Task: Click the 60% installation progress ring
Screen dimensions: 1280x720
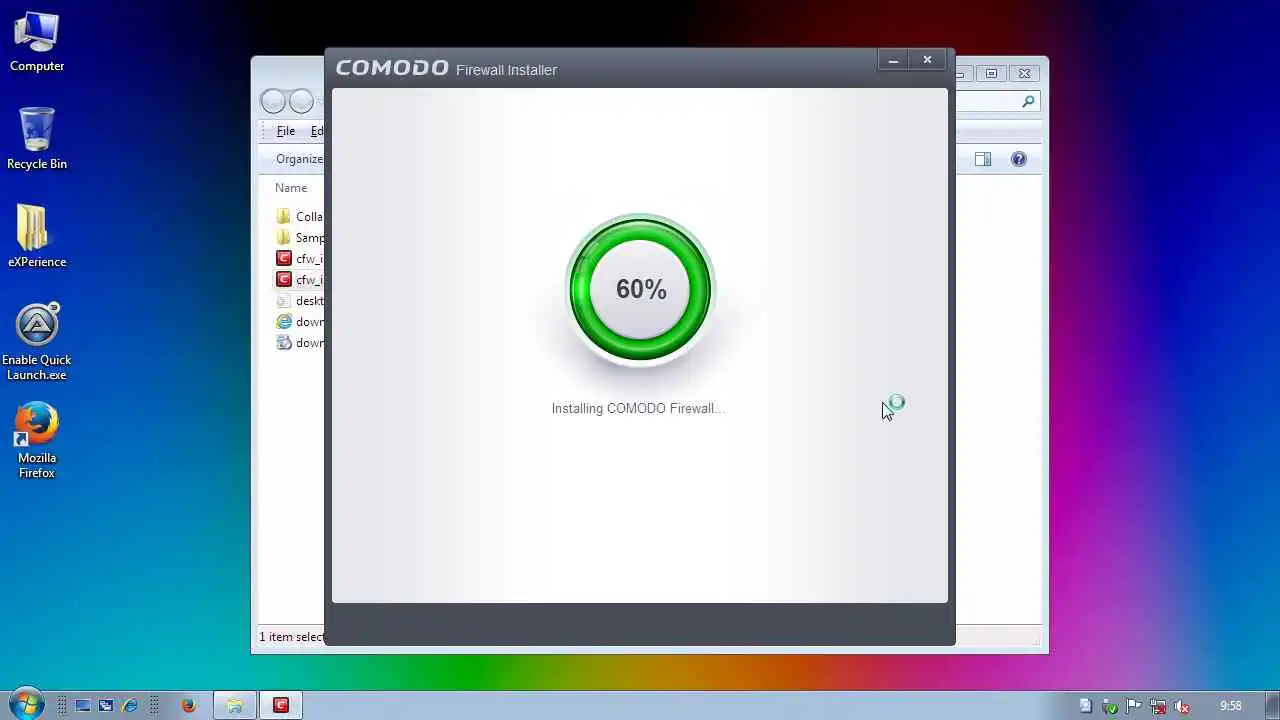Action: 640,289
